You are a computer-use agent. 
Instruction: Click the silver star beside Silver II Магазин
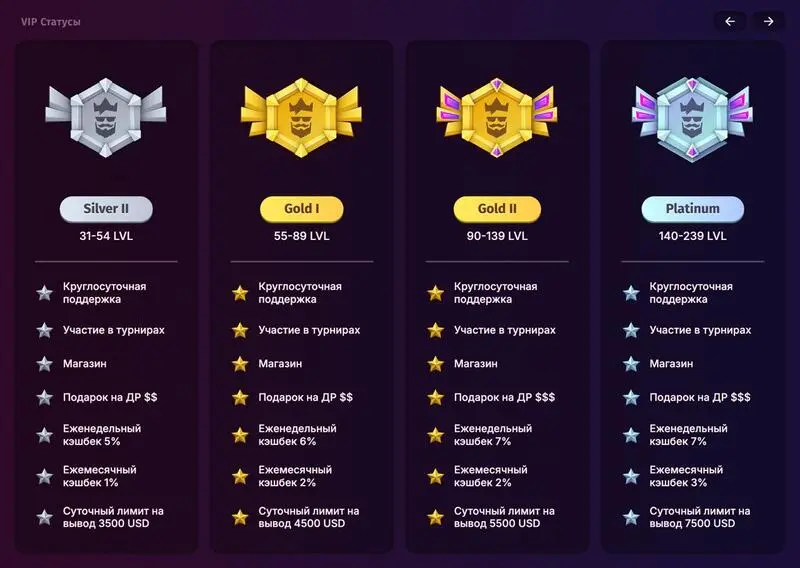tap(44, 364)
